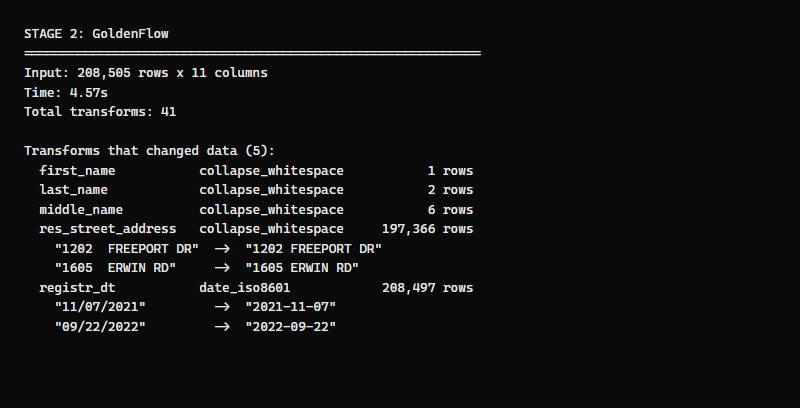Click the STAGE 2: GoldenFlow heading
800x408 pixels.
point(96,33)
